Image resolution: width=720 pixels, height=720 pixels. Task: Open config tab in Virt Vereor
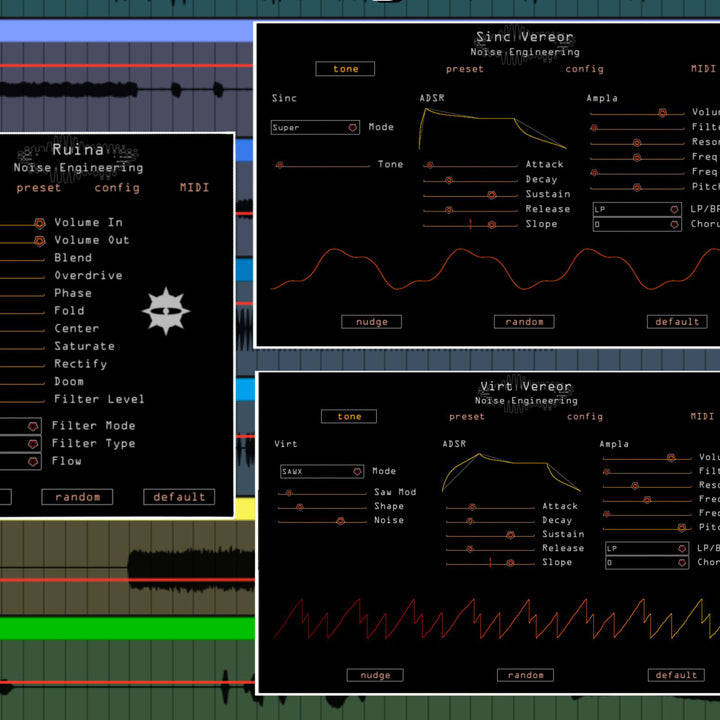(x=585, y=416)
